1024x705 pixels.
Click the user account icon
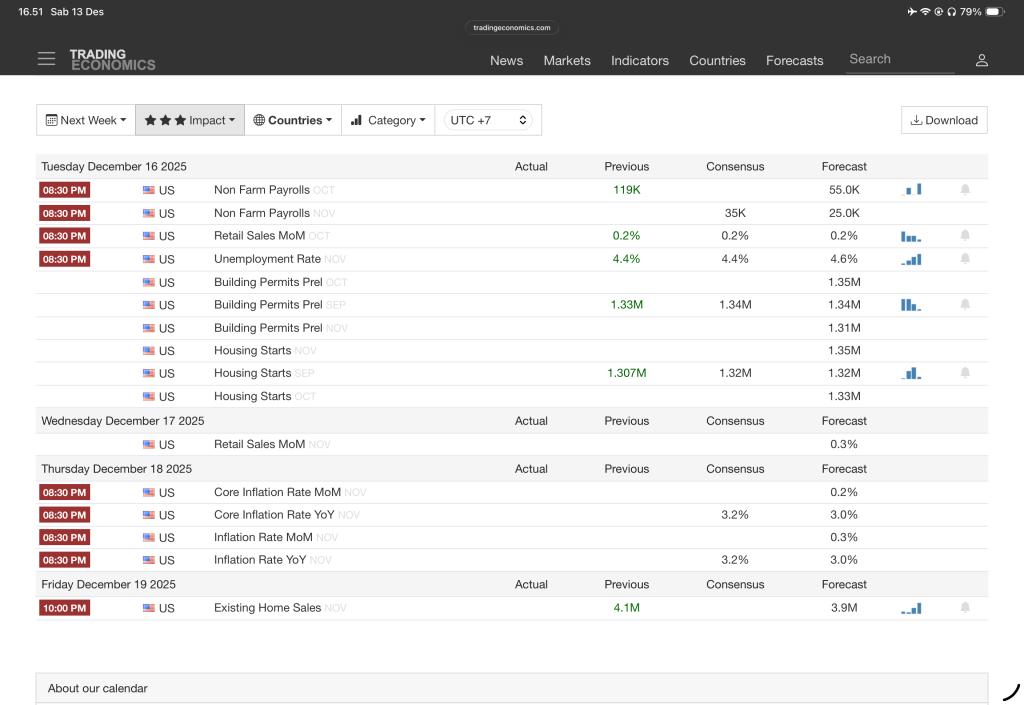981,60
